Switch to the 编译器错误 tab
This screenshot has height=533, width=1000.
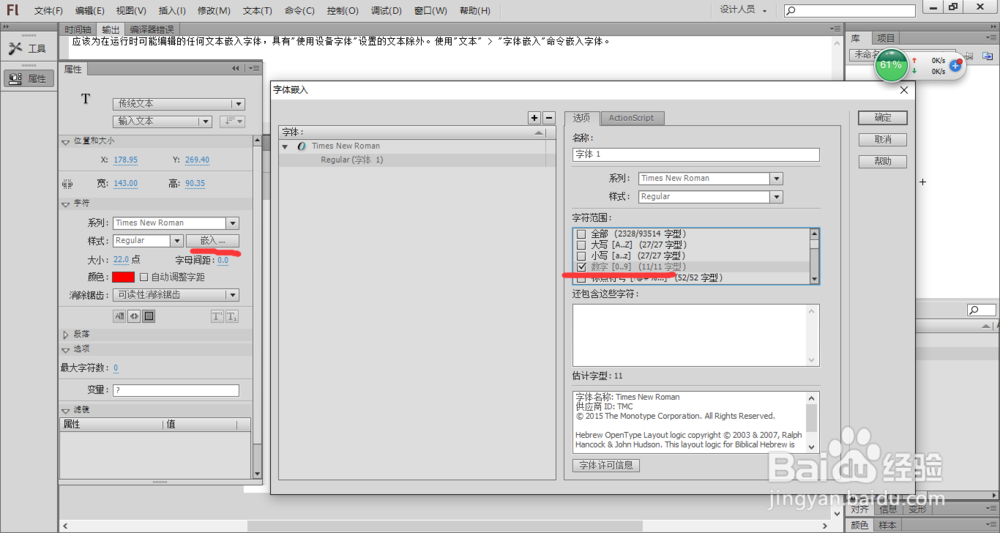pyautogui.click(x=151, y=29)
